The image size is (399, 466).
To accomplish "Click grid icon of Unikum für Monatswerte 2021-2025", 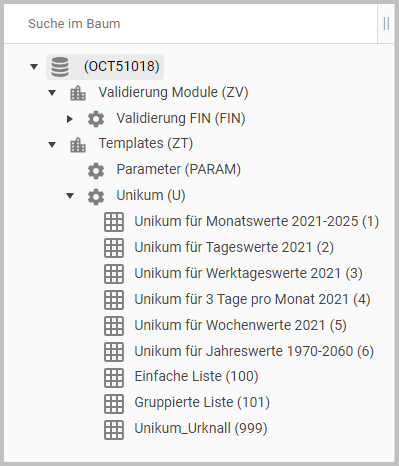I will [114, 222].
